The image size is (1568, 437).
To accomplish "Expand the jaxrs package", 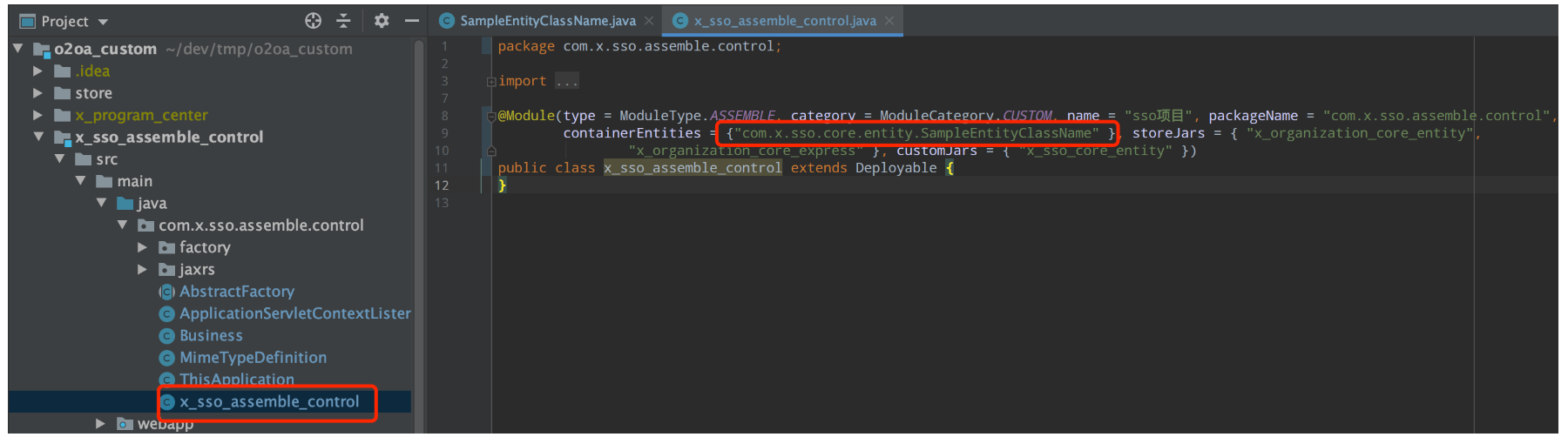I will (142, 269).
